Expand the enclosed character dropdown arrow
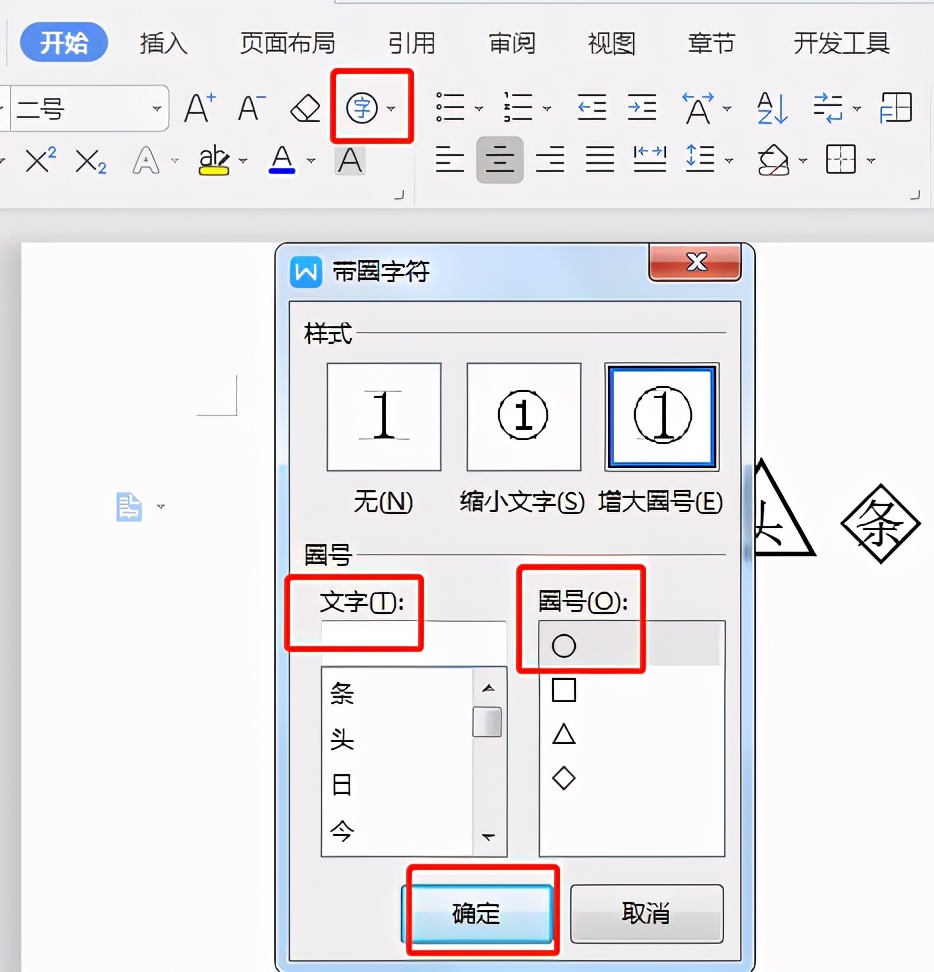934x972 pixels. [x=391, y=108]
